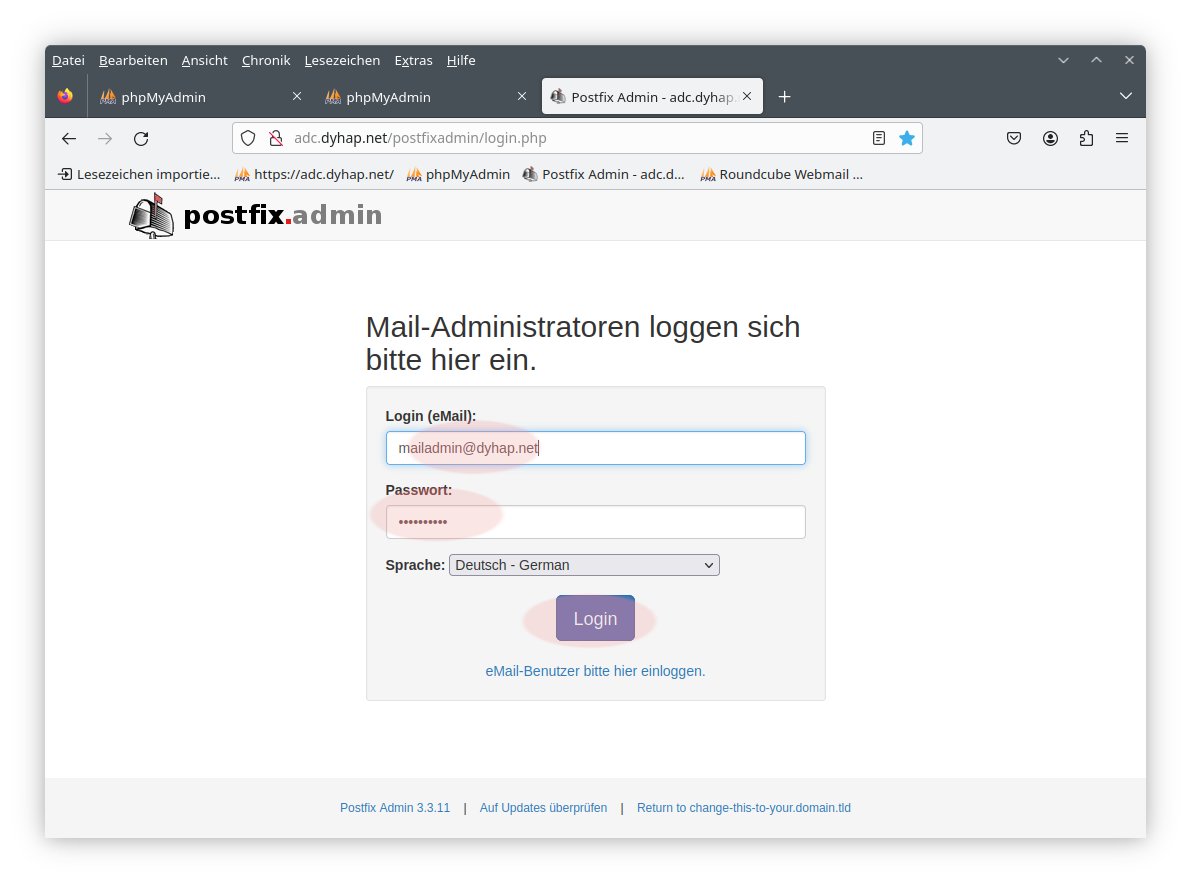Click the insecure connection lock icon
The height and width of the screenshot is (883, 1191).
[275, 139]
